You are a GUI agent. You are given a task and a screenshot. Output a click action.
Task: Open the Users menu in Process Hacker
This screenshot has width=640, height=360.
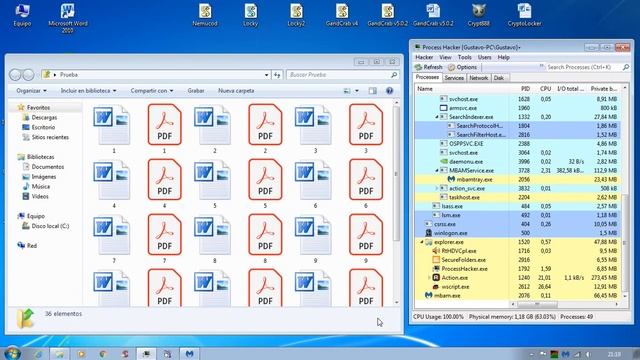pos(484,58)
